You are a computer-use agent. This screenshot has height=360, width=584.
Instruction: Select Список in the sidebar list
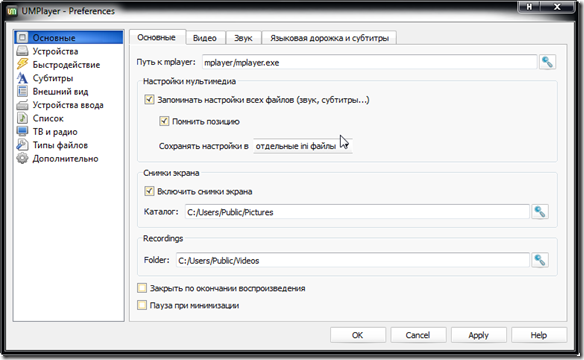pyautogui.click(x=69, y=118)
